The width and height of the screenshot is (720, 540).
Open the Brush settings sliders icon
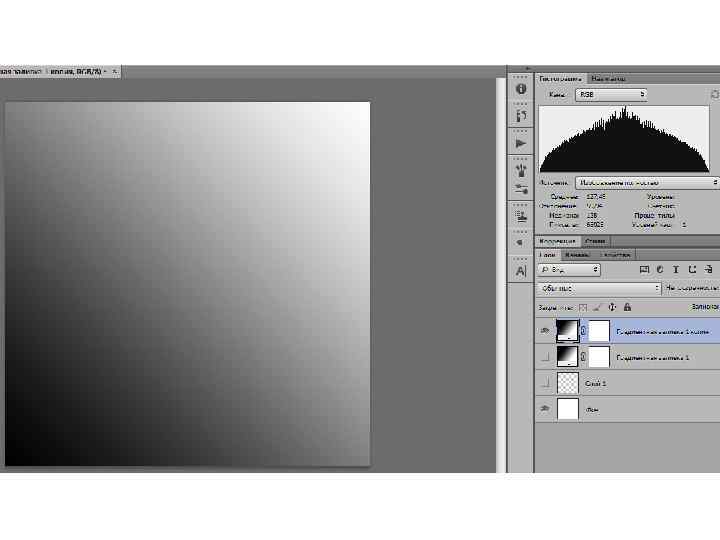coord(521,189)
